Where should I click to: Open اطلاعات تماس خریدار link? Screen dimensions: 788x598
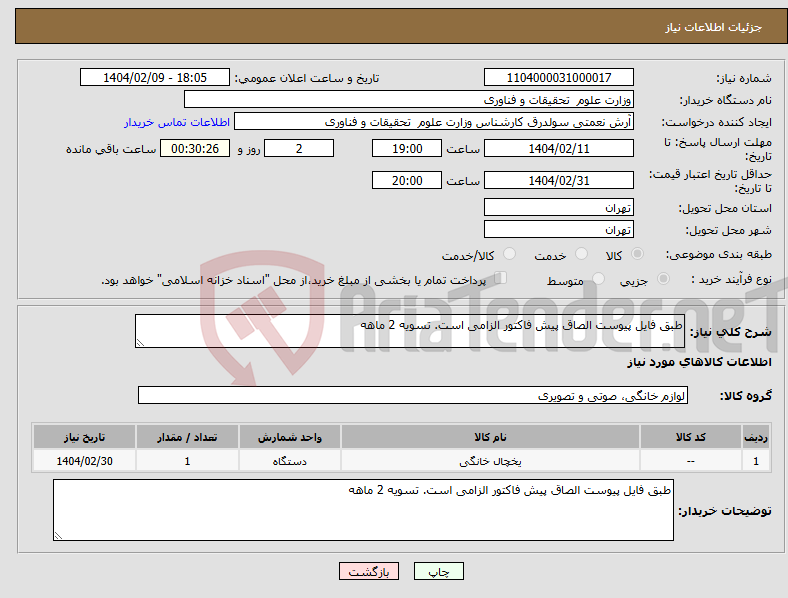pos(177,122)
